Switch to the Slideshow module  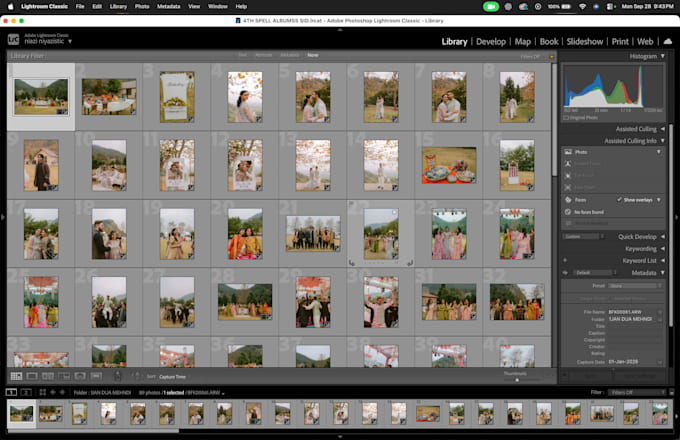pyautogui.click(x=585, y=42)
